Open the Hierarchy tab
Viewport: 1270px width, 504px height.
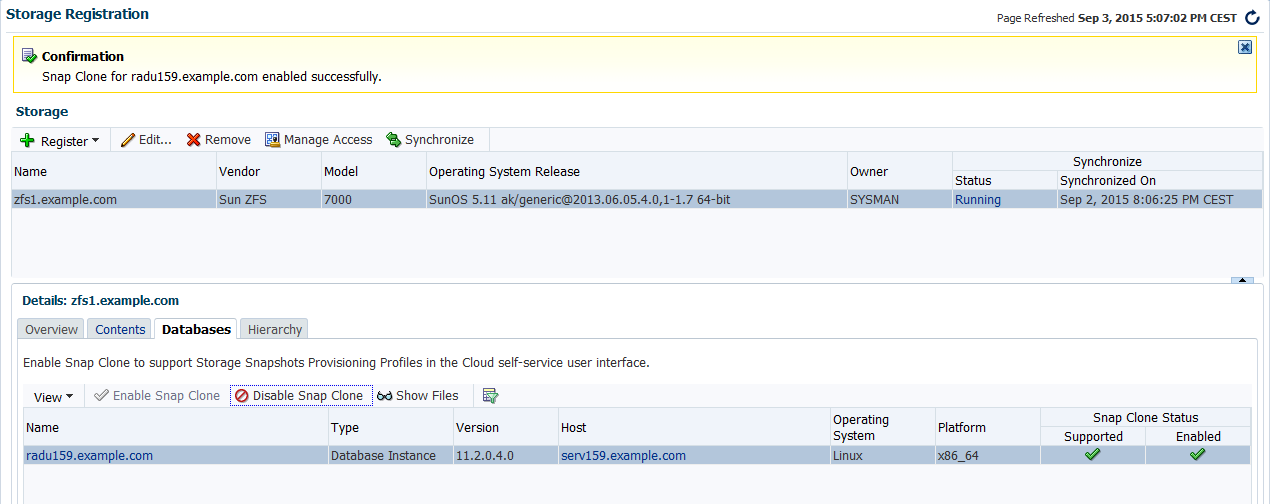[x=274, y=330]
